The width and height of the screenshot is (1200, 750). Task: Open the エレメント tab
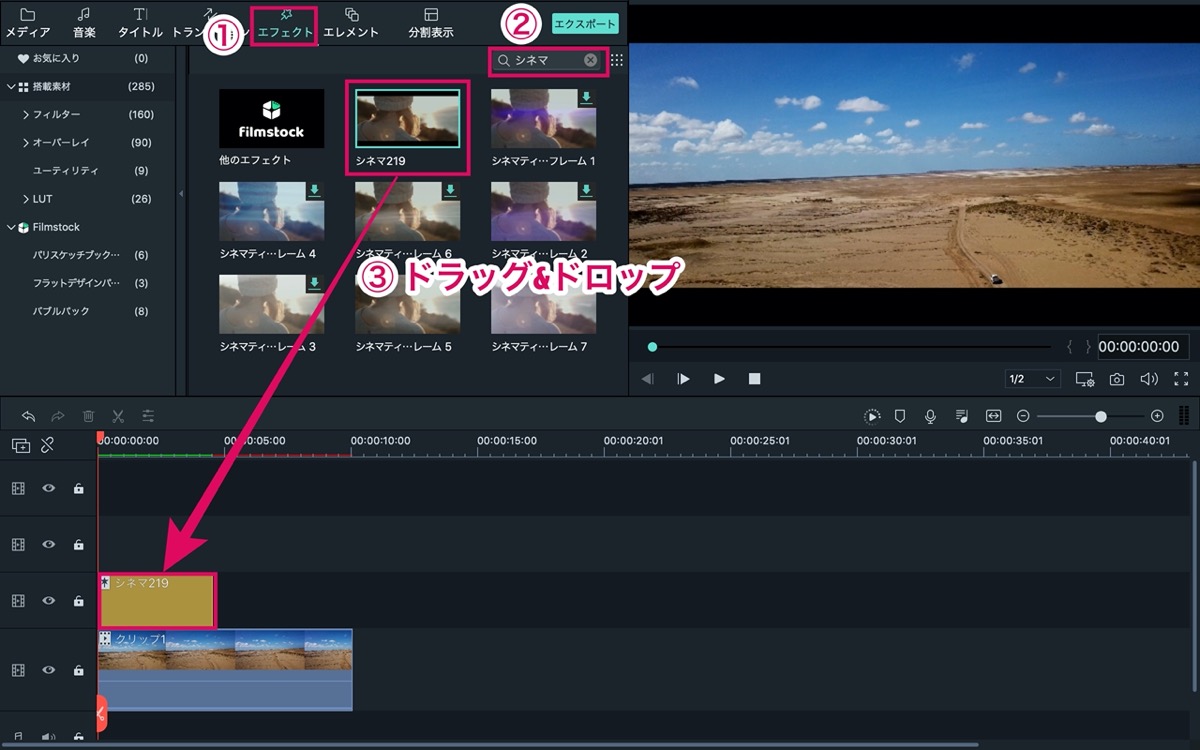(x=351, y=23)
